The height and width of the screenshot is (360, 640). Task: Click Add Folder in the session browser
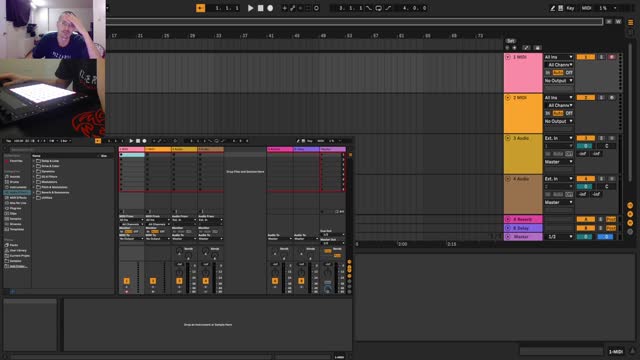(x=18, y=266)
